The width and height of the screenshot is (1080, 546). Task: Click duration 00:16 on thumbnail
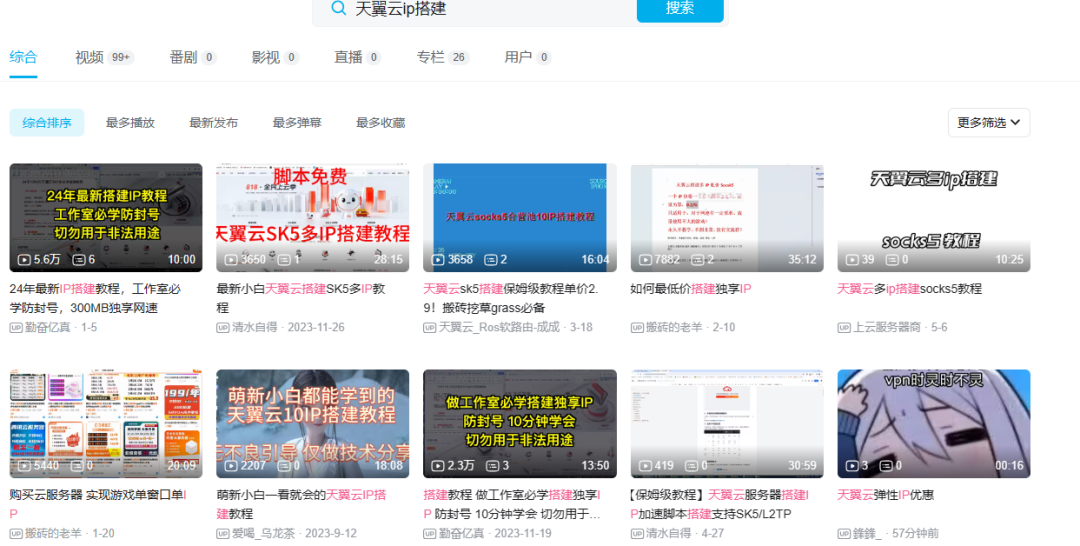pos(1009,465)
